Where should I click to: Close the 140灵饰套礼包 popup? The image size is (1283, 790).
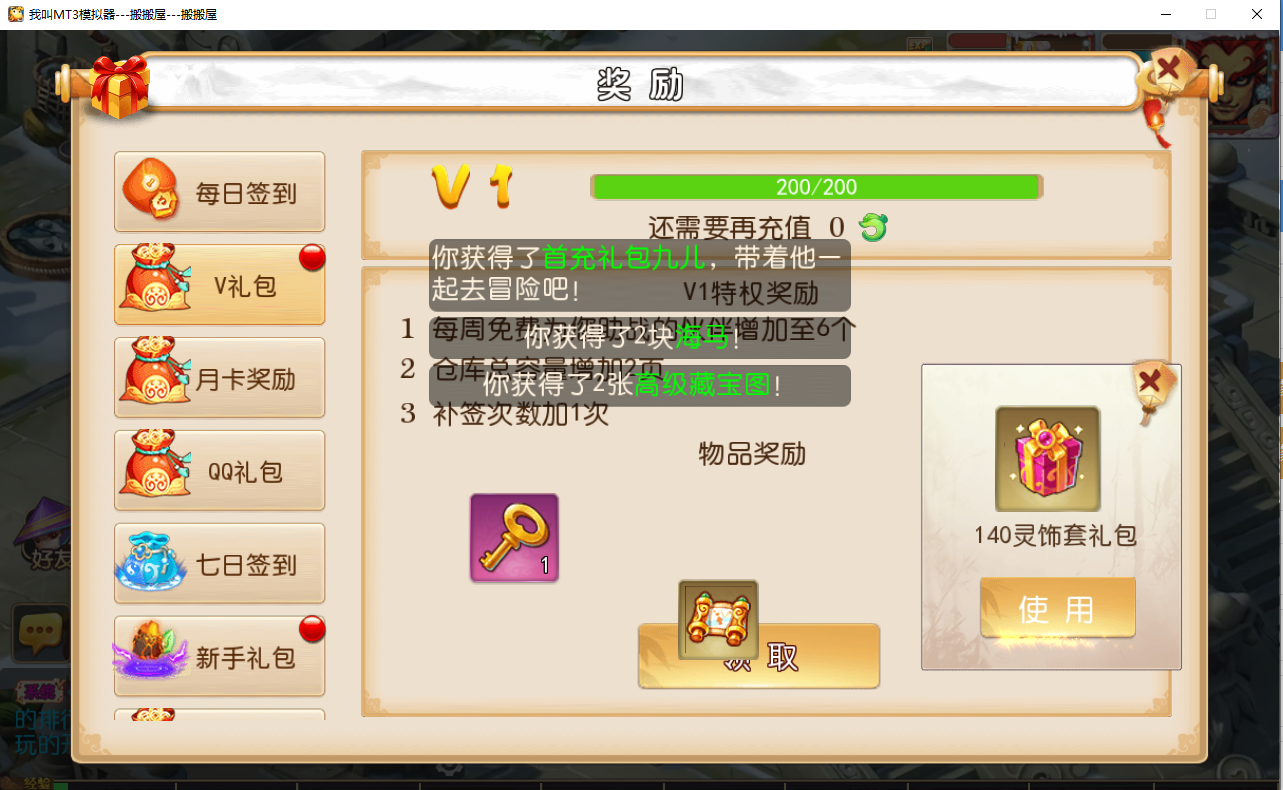click(x=1151, y=382)
